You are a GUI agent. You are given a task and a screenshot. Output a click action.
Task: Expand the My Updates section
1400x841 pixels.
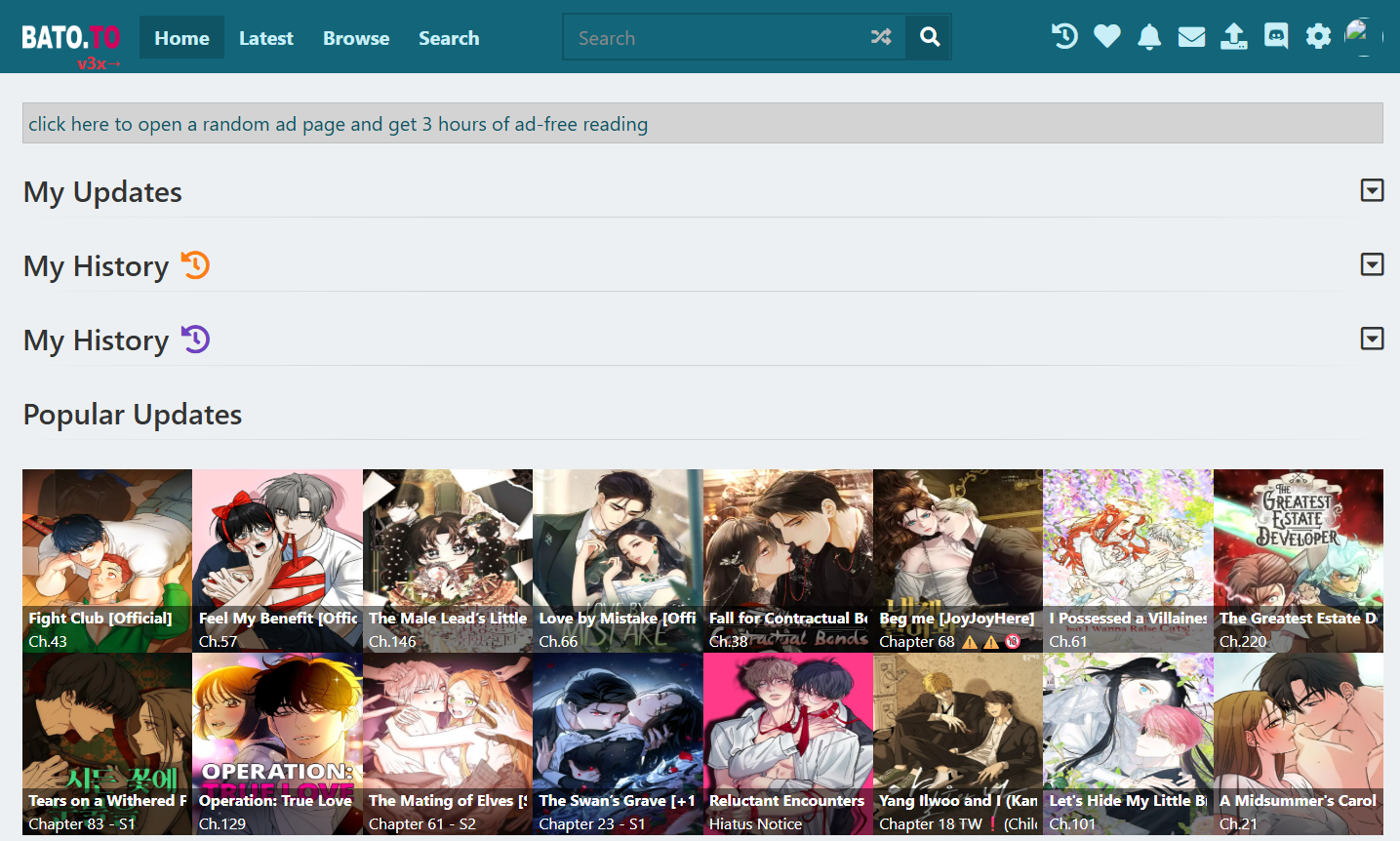1372,190
